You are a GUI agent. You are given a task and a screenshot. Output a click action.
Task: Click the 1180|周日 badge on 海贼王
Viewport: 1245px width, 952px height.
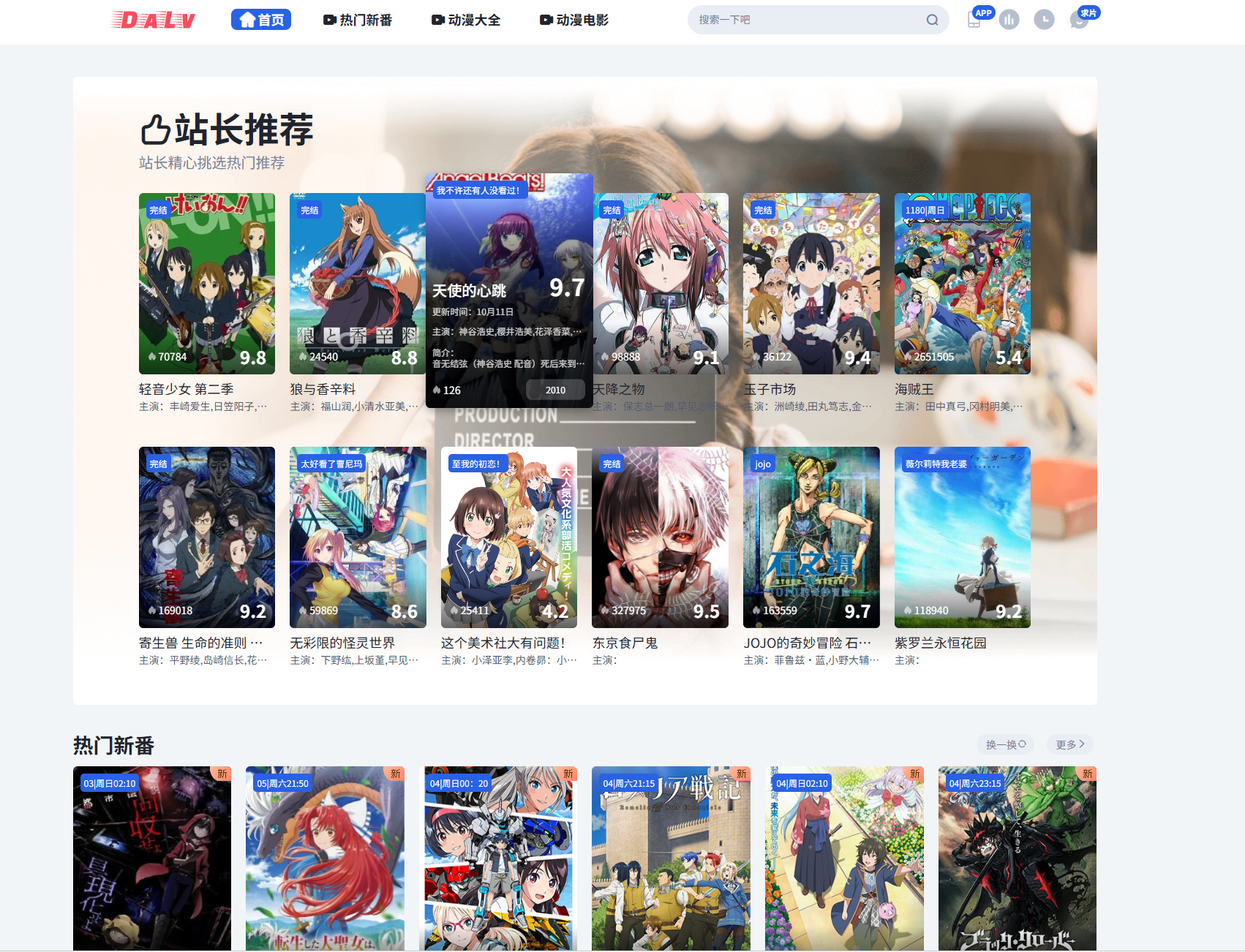tap(925, 210)
